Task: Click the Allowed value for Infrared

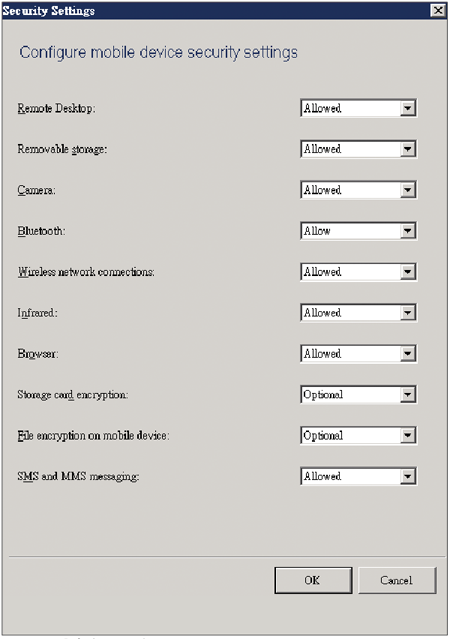Action: (322, 313)
